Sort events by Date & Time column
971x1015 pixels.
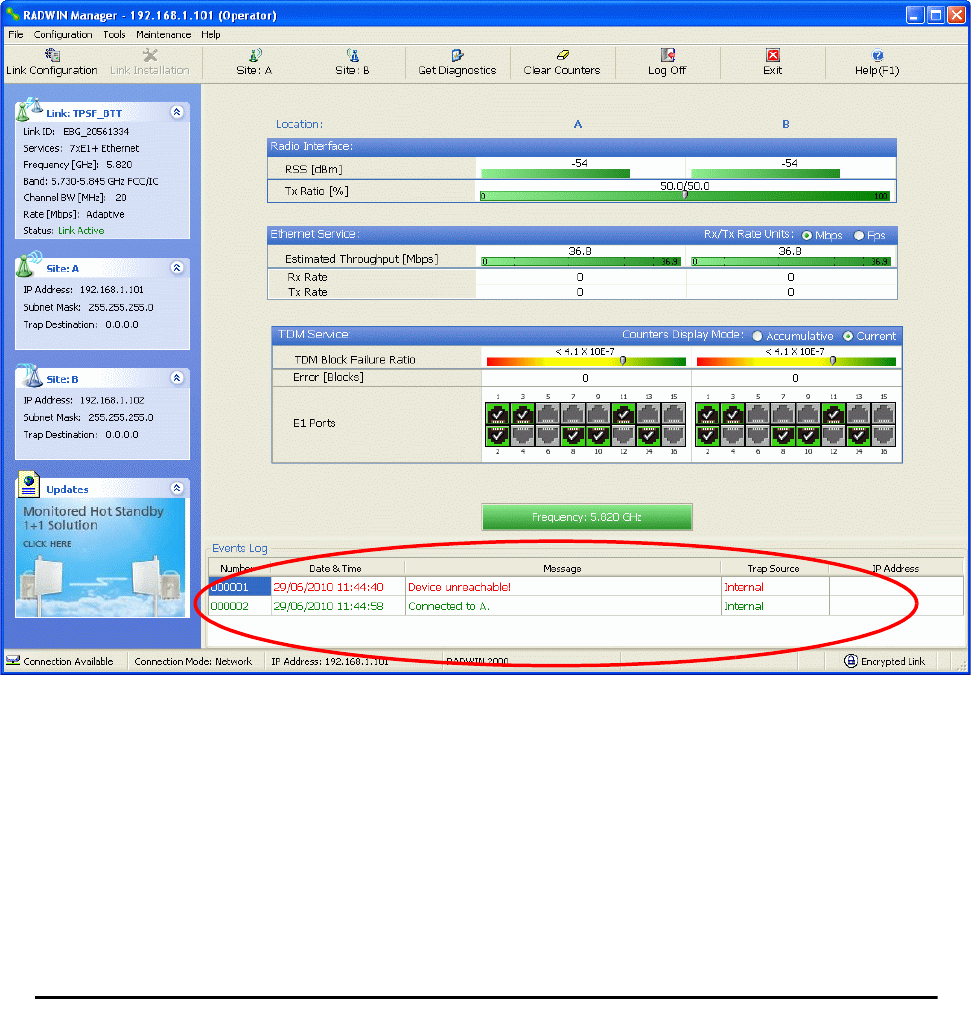(x=337, y=568)
